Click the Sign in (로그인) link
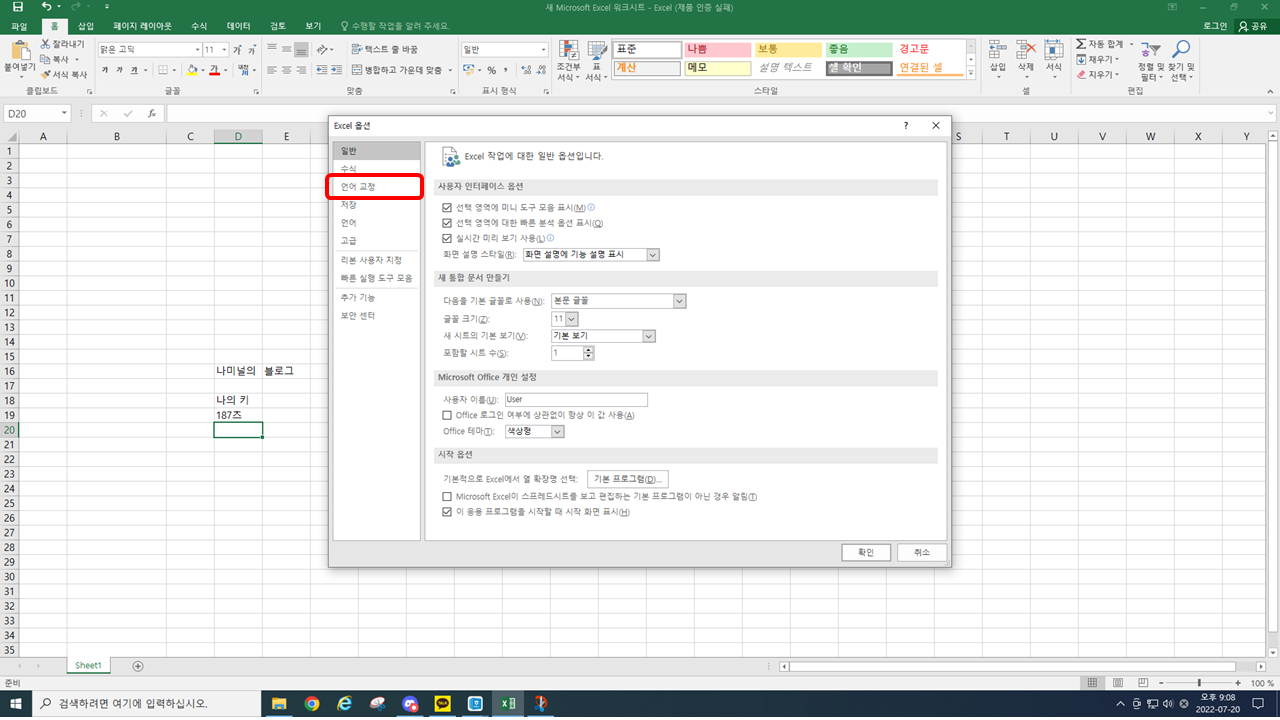This screenshot has height=720, width=1280. click(x=1215, y=26)
